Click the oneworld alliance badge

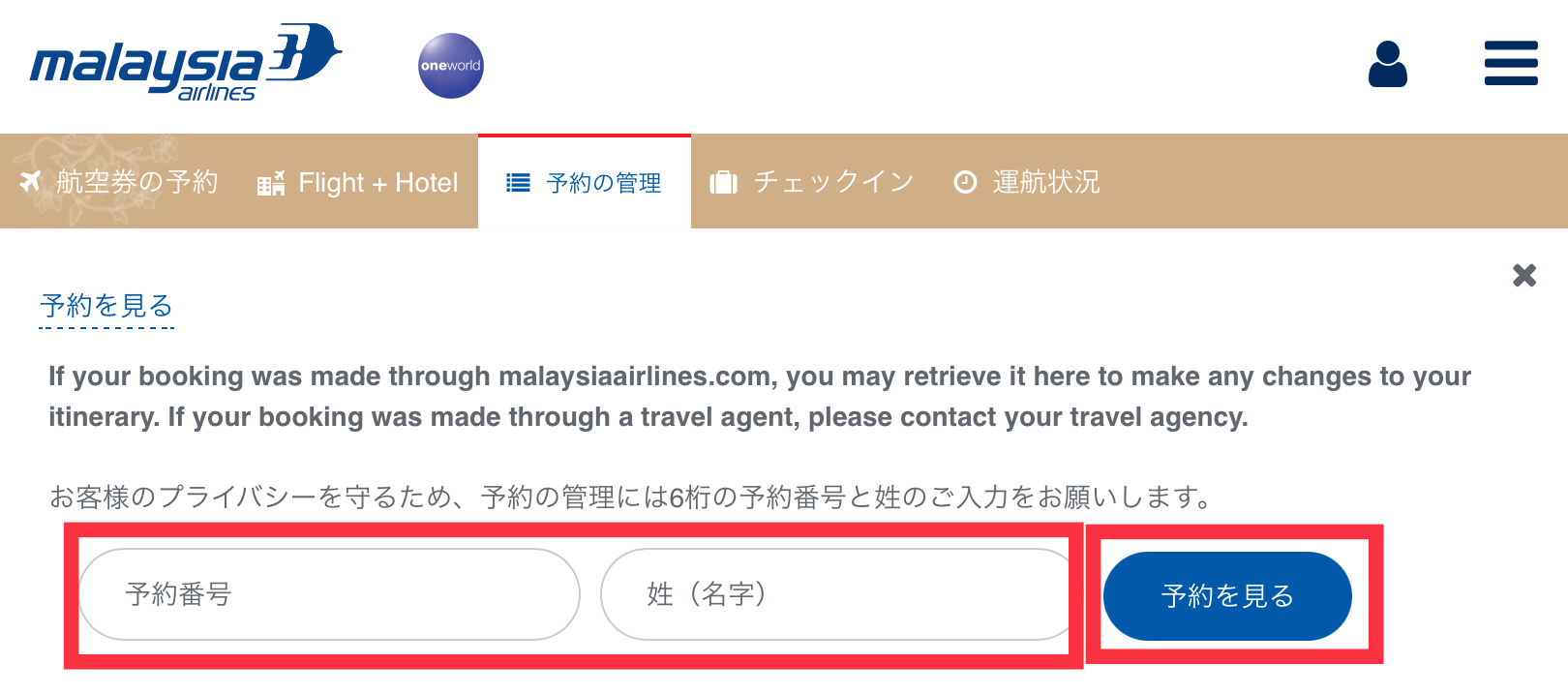point(451,66)
